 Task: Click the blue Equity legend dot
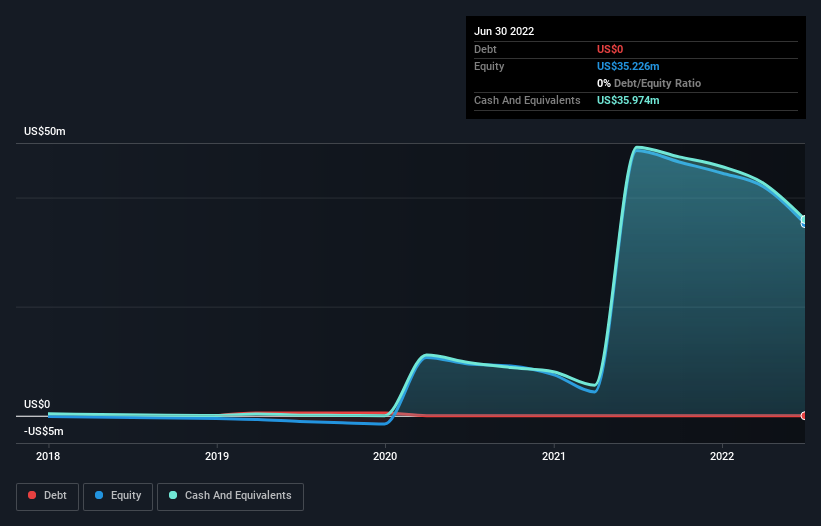click(x=99, y=495)
